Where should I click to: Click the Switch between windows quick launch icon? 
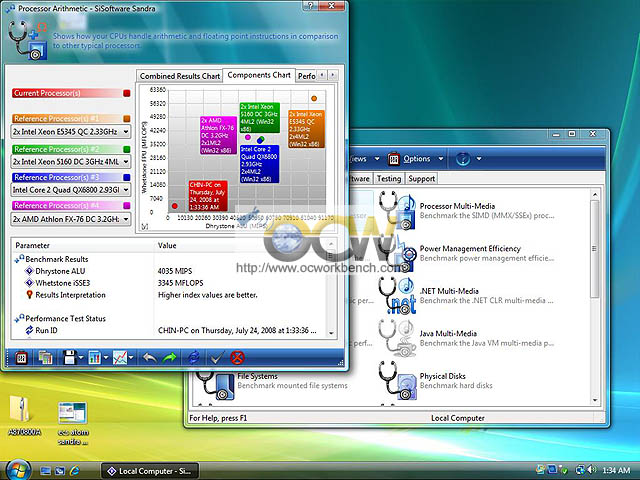pos(60,471)
